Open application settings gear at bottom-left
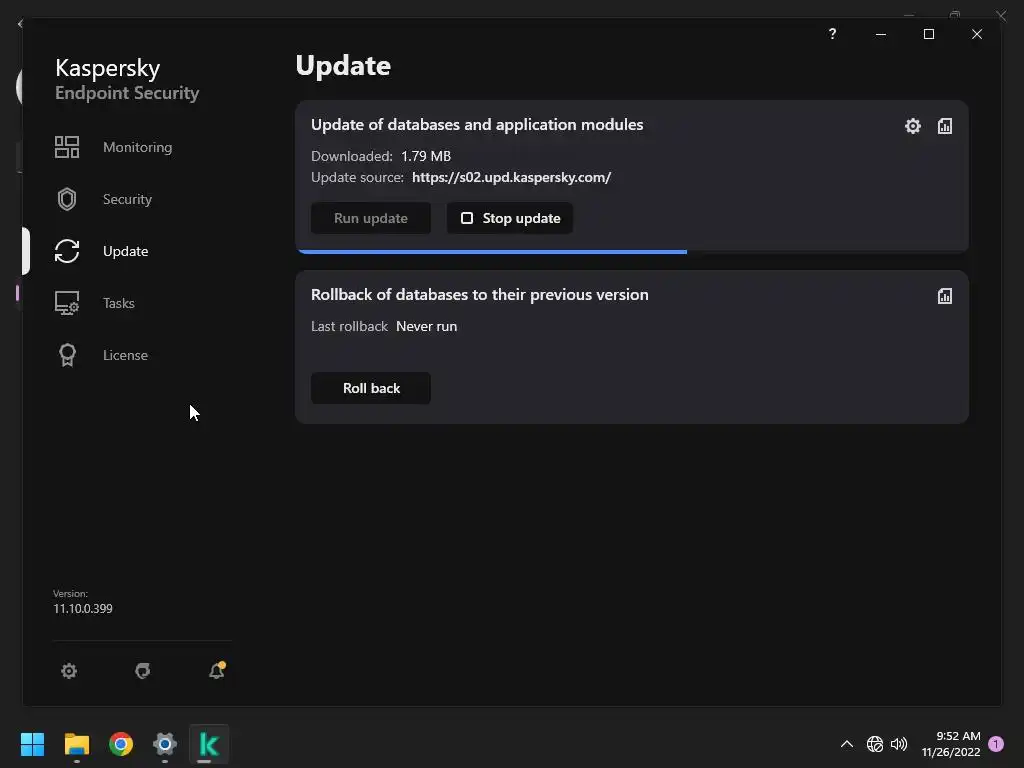 [69, 671]
